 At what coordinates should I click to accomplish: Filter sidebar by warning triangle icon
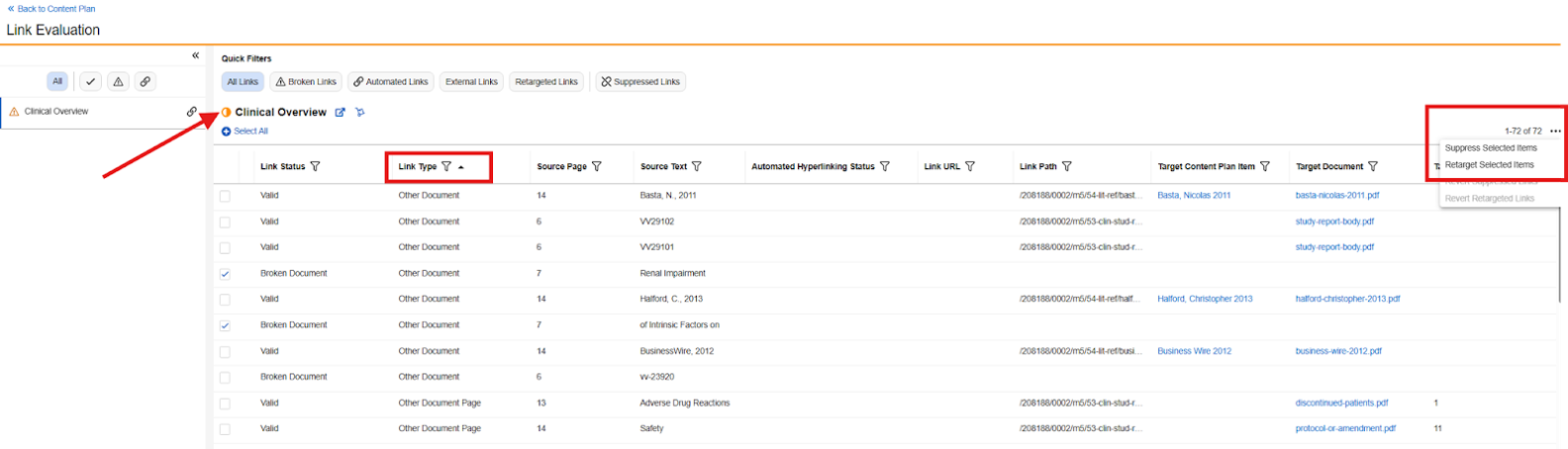(x=118, y=82)
